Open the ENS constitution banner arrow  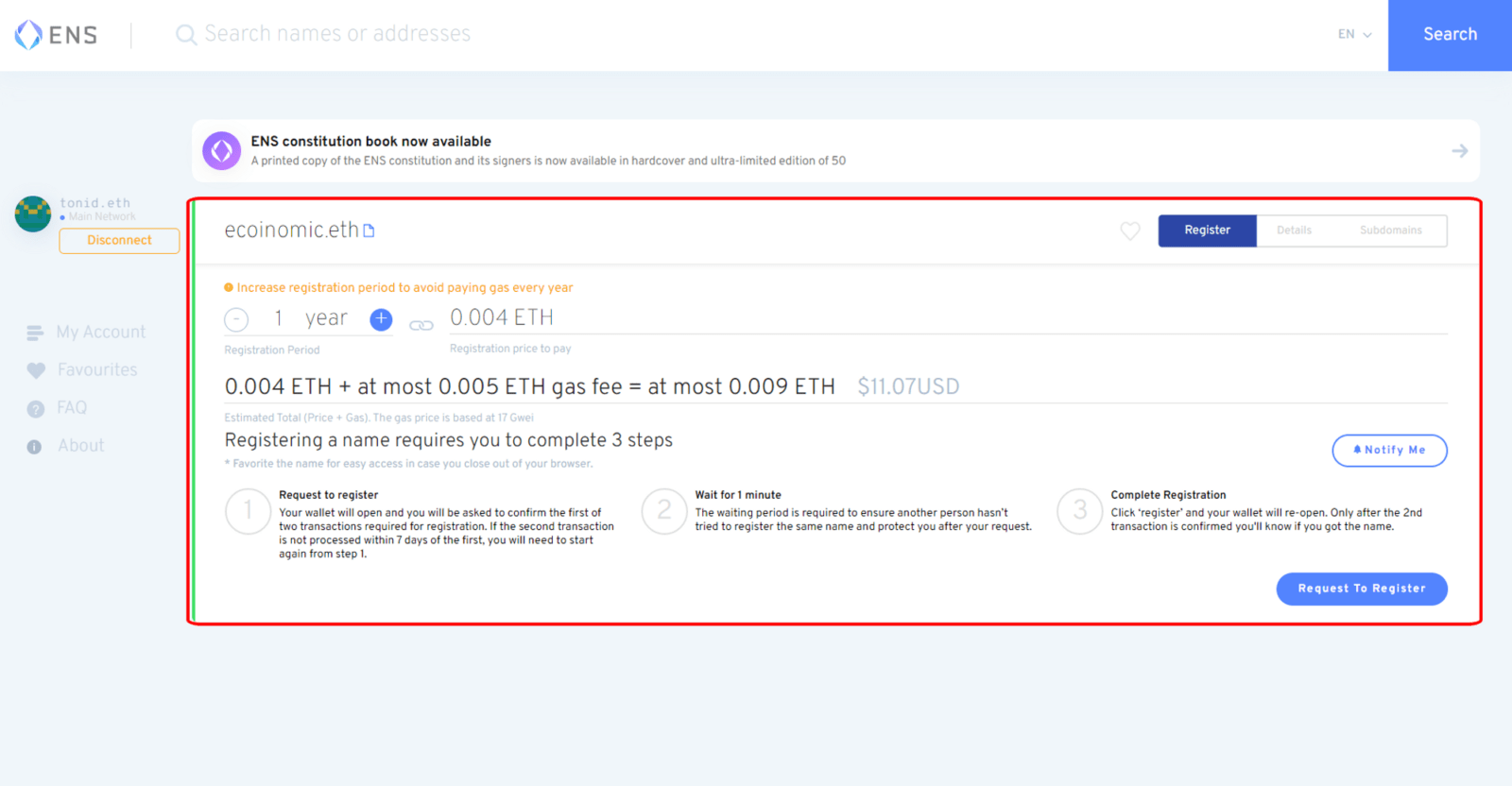coord(1459,151)
